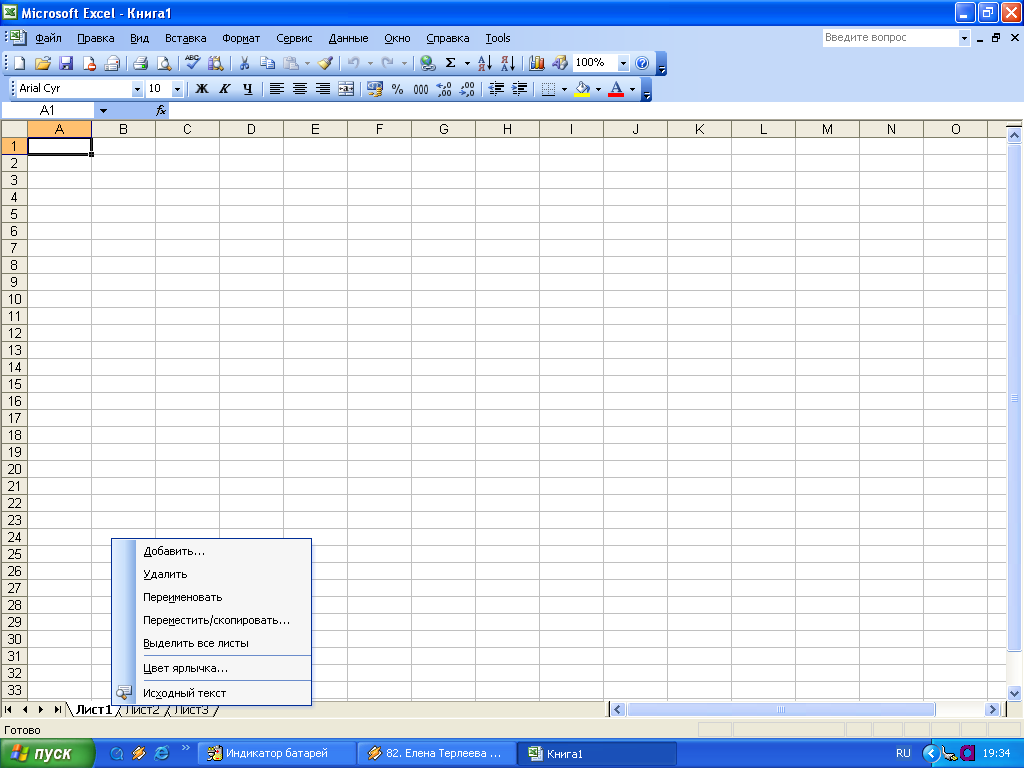
Task: Toggle underline Ч formatting
Action: pyautogui.click(x=248, y=89)
